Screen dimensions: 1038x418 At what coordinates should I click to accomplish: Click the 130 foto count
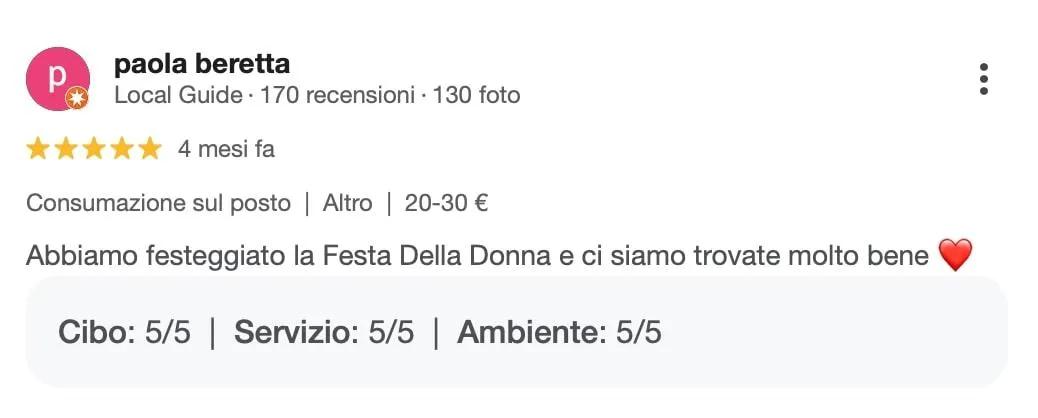(x=477, y=95)
